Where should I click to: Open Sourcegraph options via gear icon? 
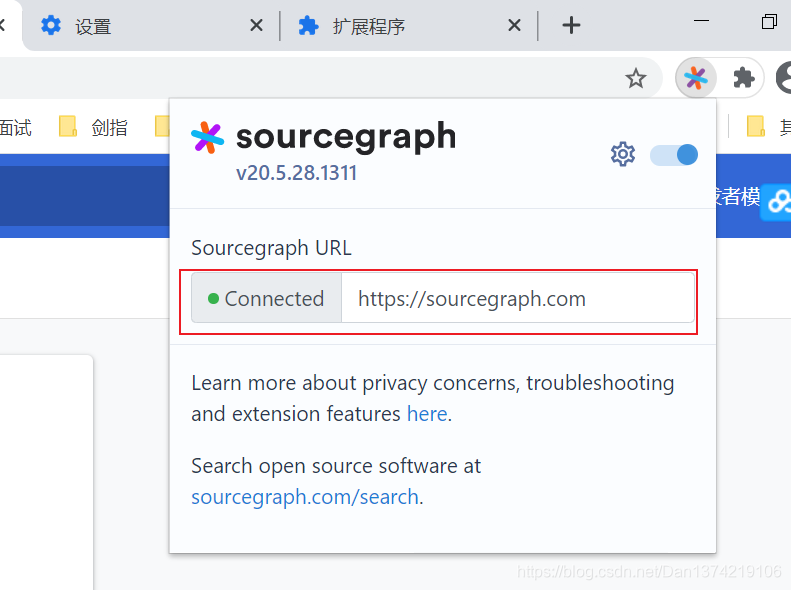(623, 154)
